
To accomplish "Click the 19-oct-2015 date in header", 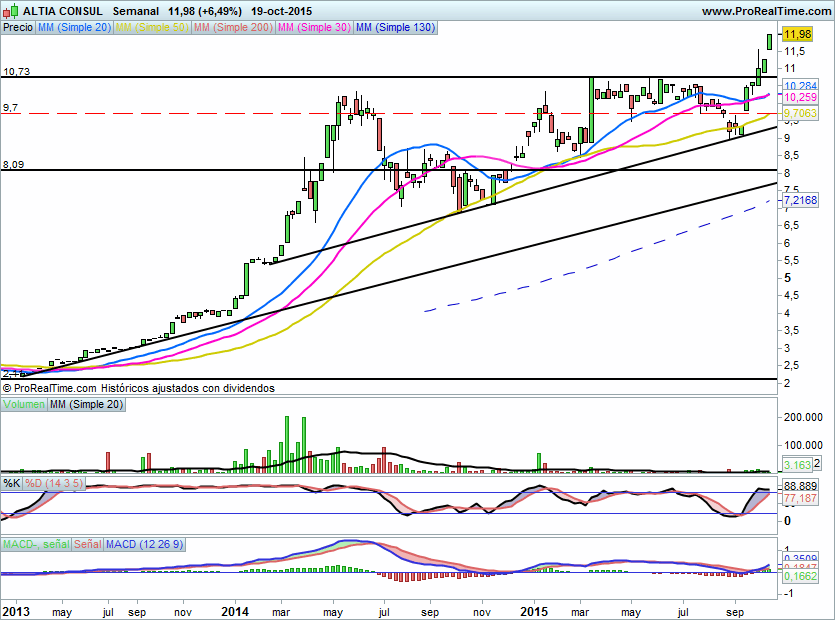I will (282, 11).
